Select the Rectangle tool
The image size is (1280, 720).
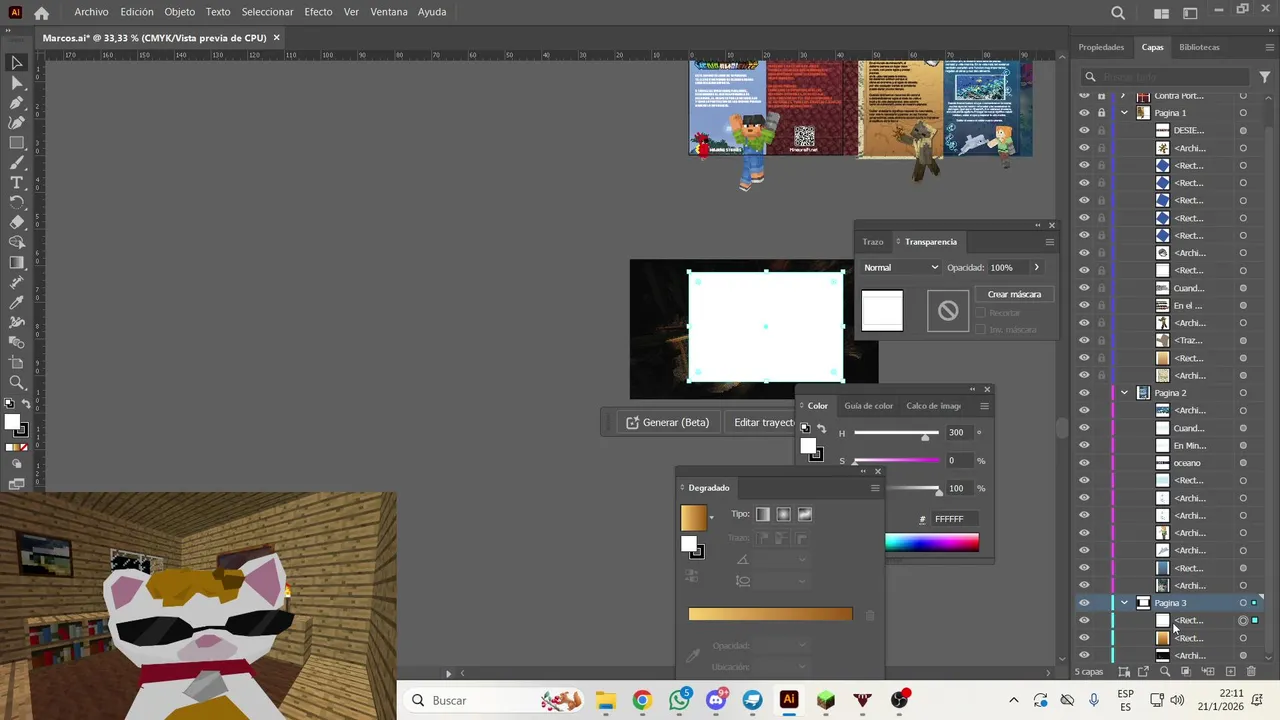click(x=17, y=142)
